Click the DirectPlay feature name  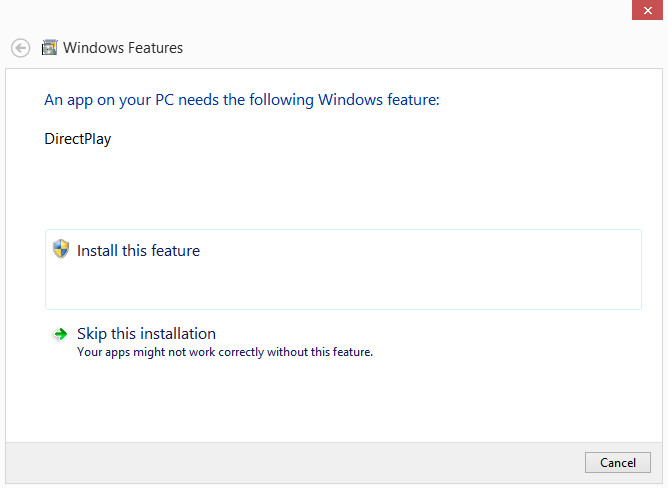pyautogui.click(x=78, y=139)
